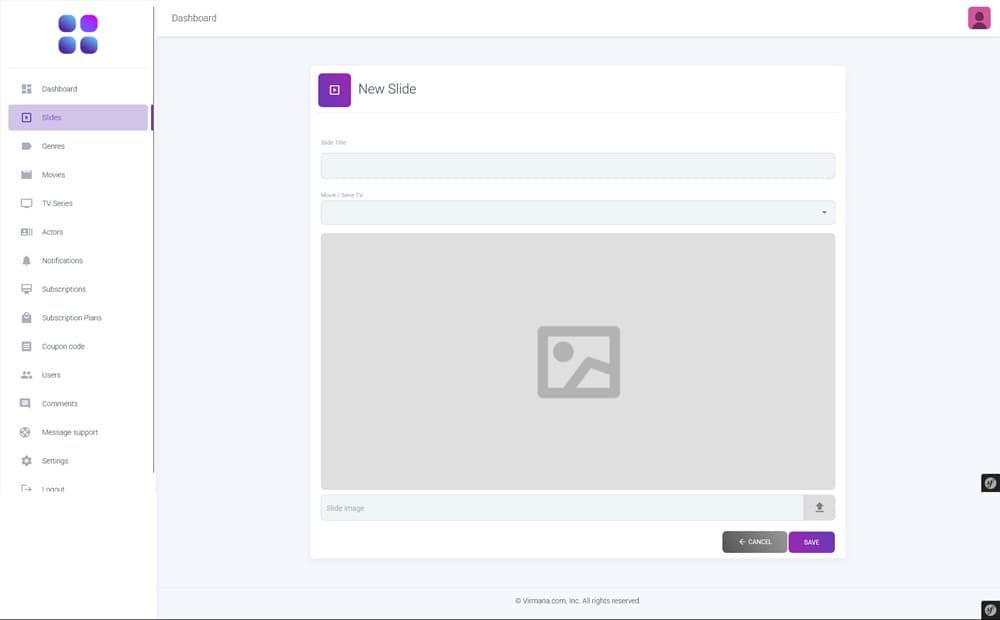
Task: Open the Actors menu item
Action: (52, 232)
